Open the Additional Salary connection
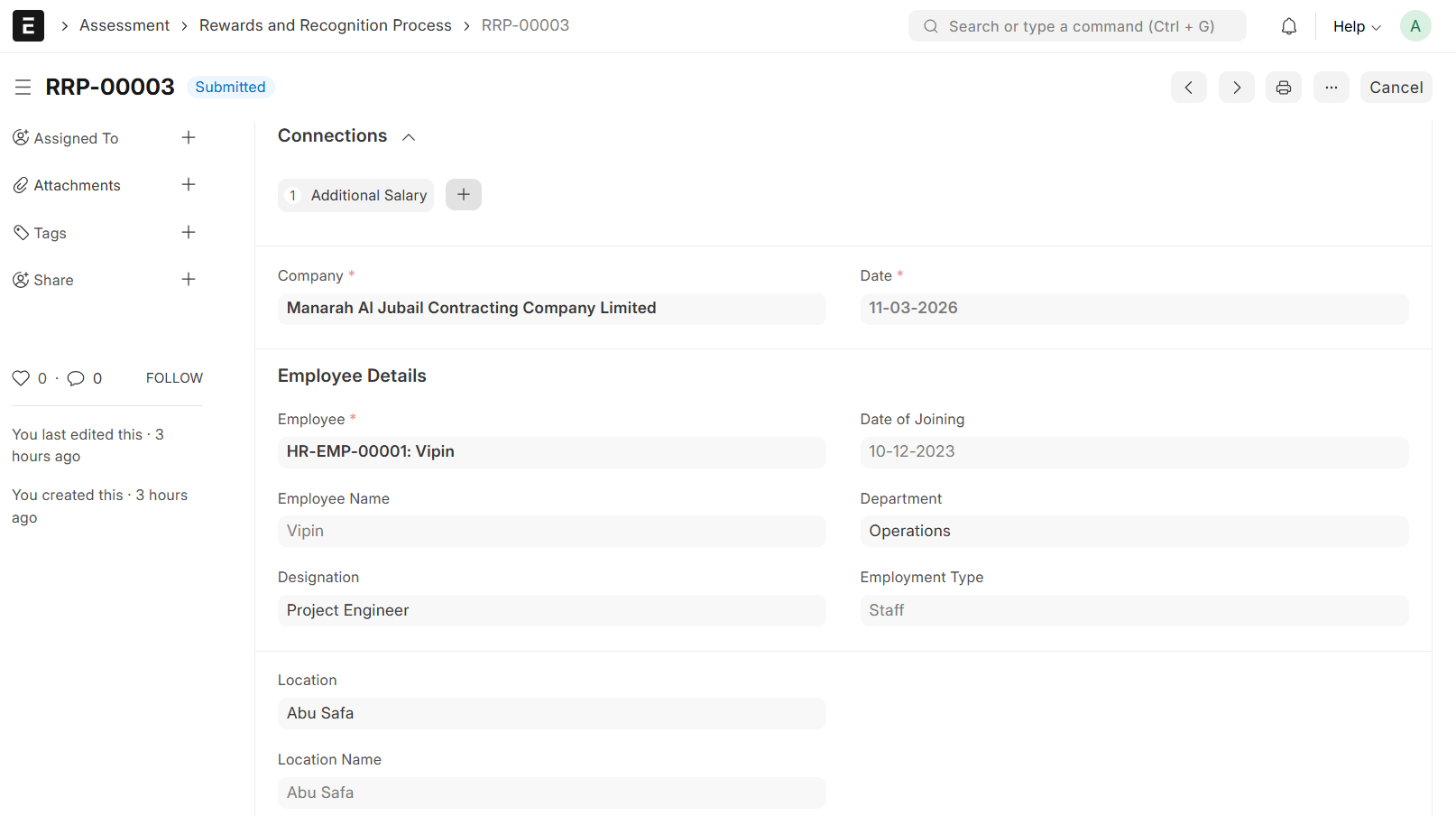This screenshot has width=1456, height=816. point(368,195)
